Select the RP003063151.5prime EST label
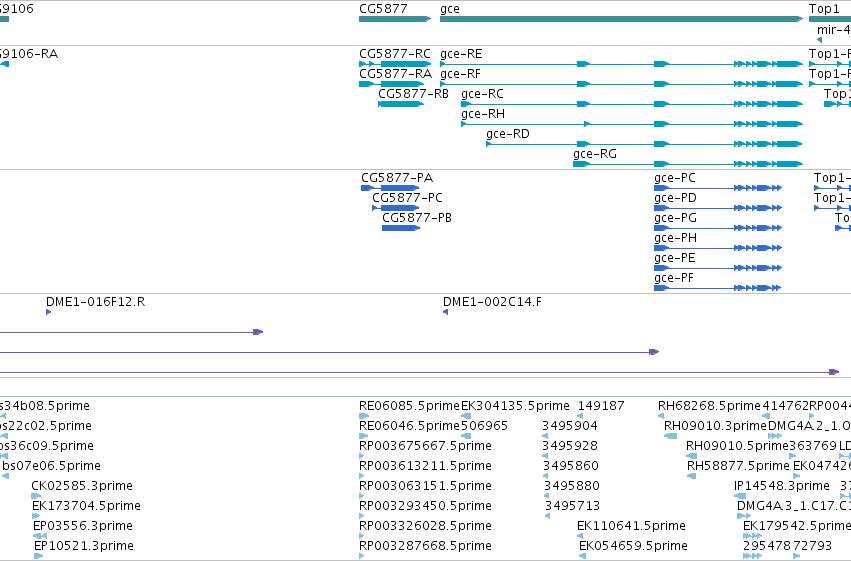 pyautogui.click(x=426, y=486)
